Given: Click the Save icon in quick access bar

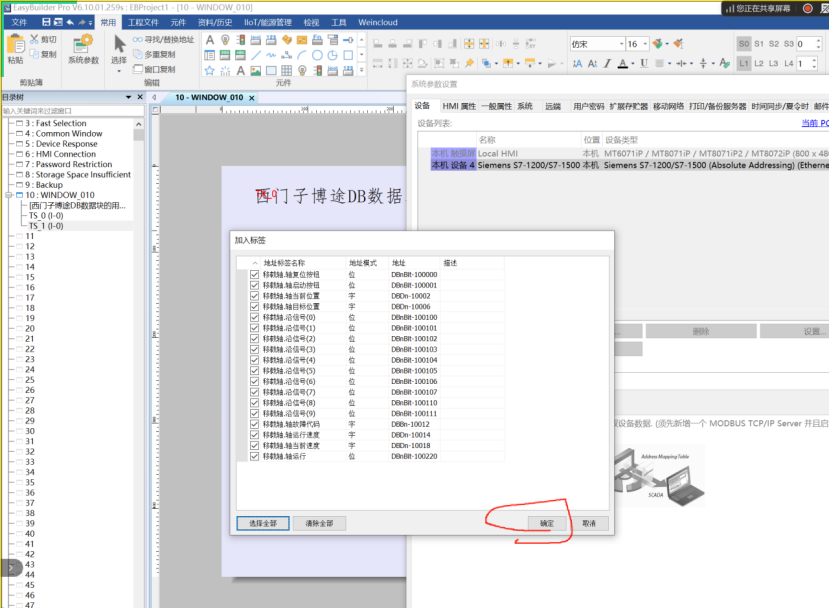Looking at the screenshot, I should pos(46,22).
